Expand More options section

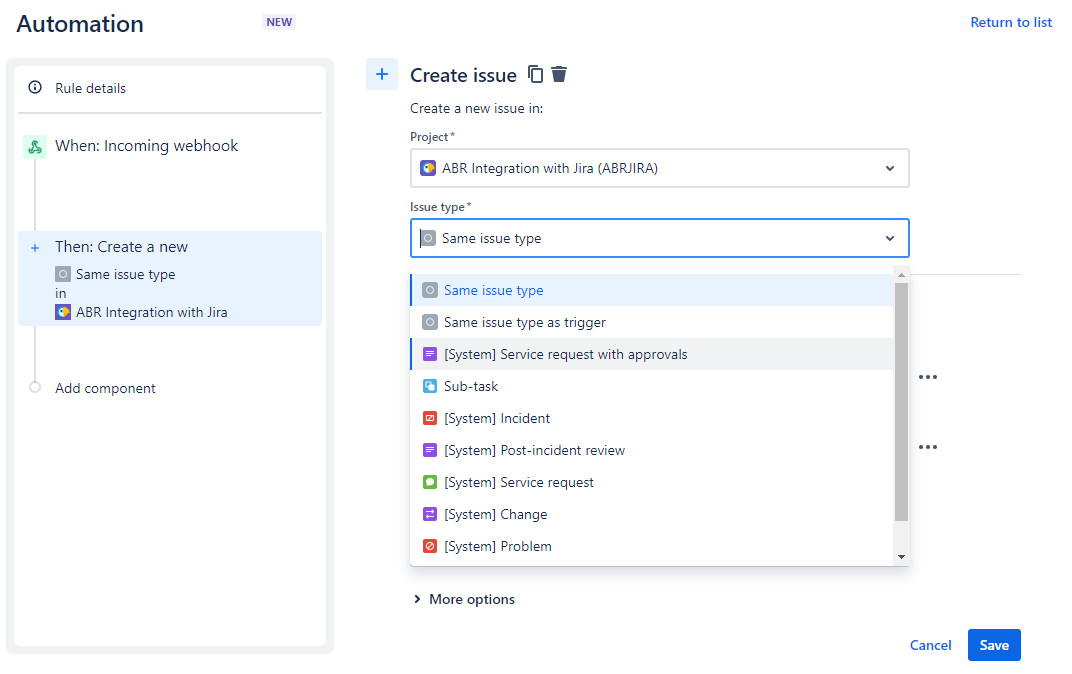pyautogui.click(x=464, y=599)
